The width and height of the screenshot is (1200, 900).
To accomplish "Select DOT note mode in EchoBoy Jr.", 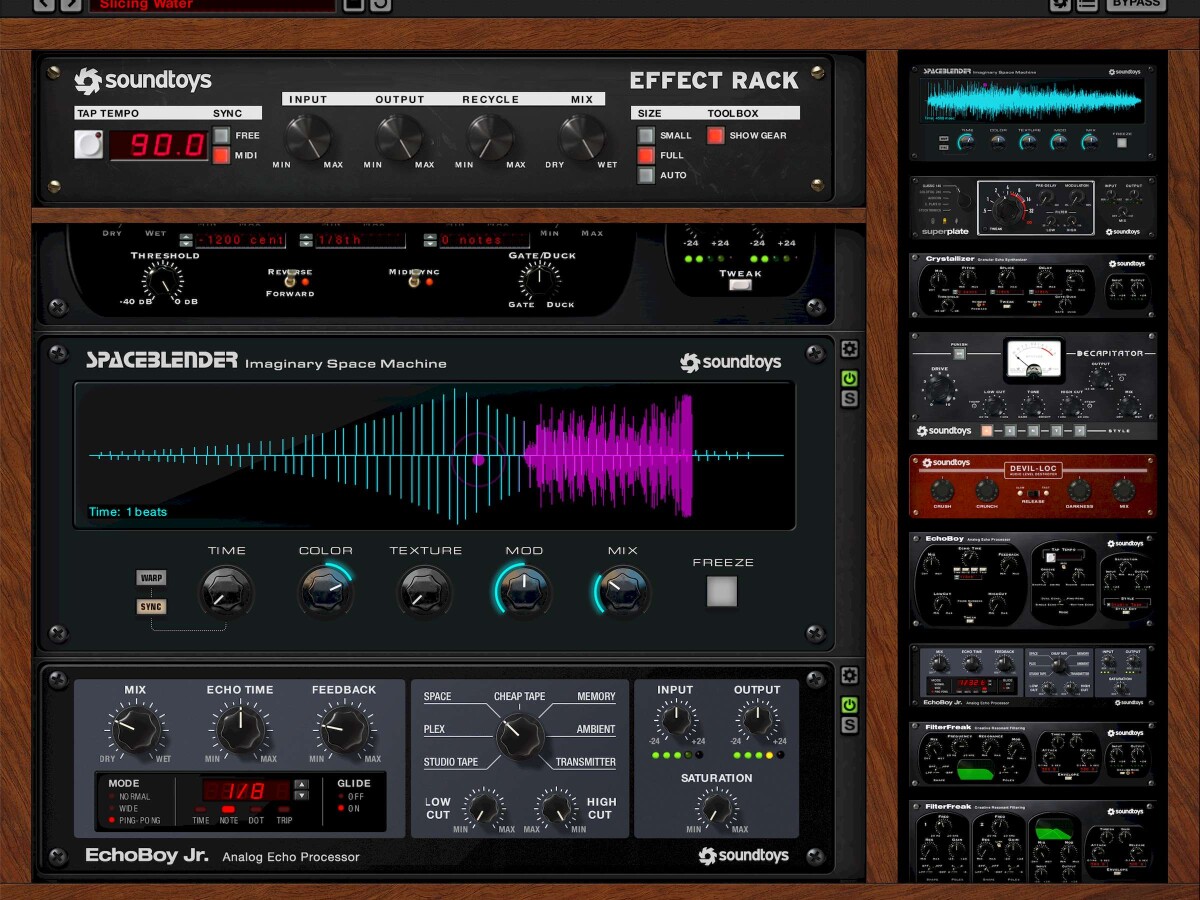I will point(257,809).
